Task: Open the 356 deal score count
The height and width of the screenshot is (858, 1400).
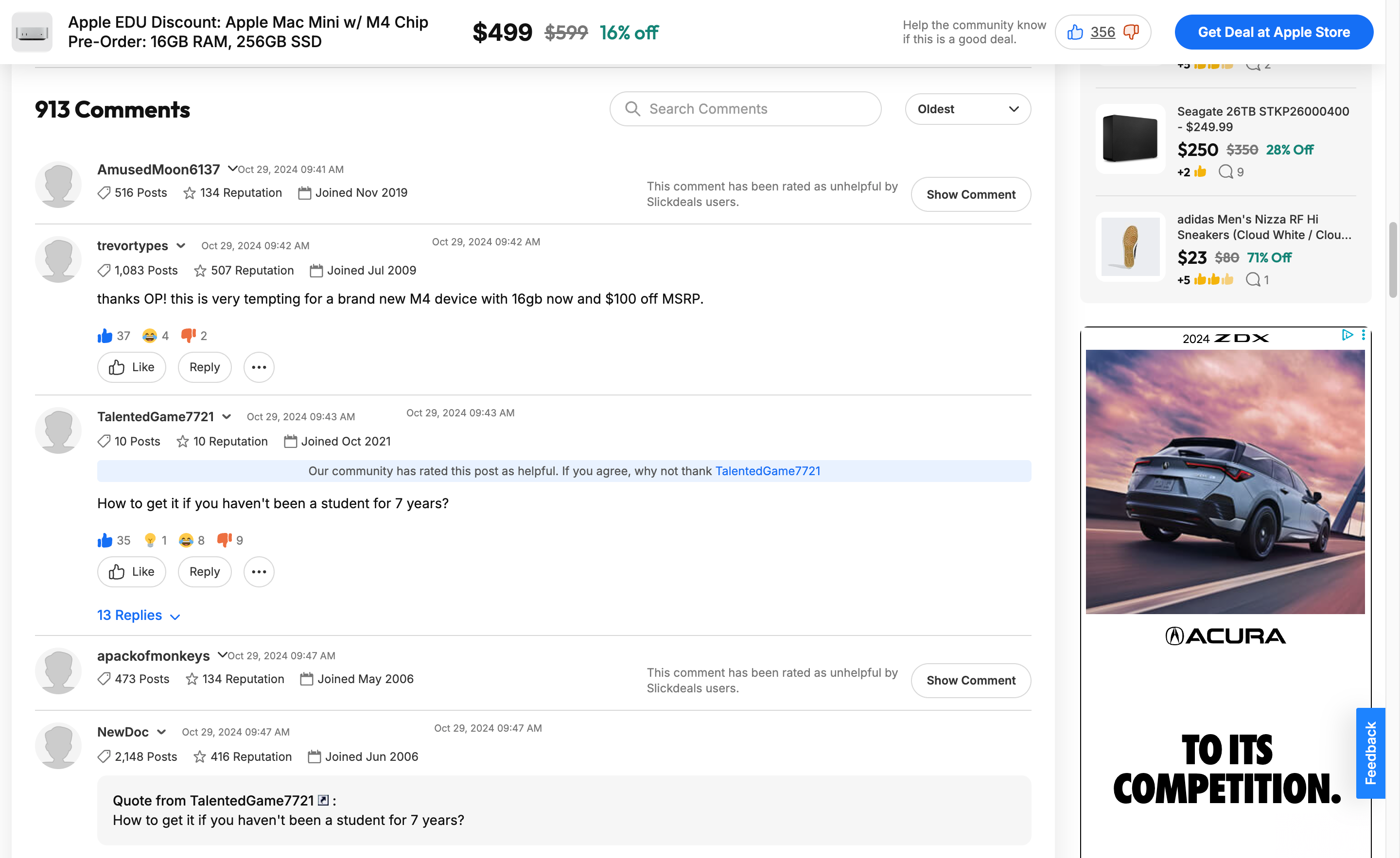Action: (x=1102, y=33)
